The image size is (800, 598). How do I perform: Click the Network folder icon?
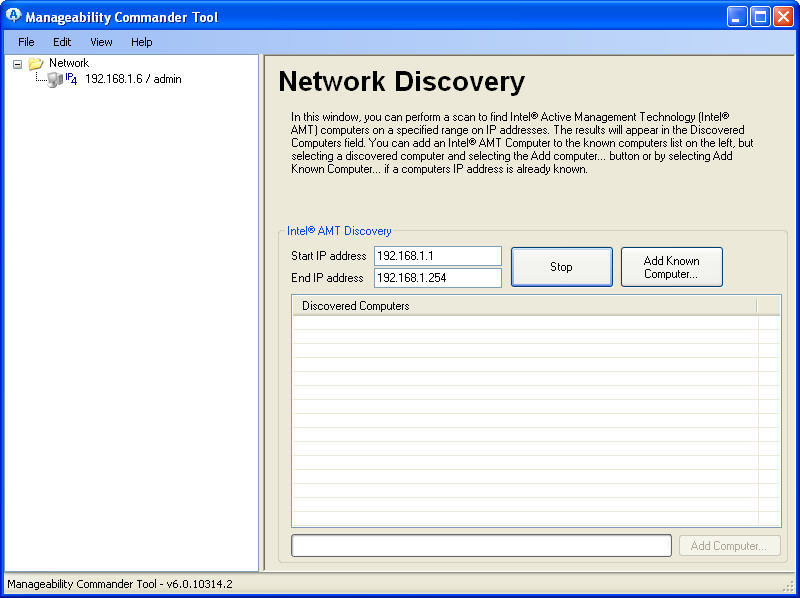[x=35, y=62]
